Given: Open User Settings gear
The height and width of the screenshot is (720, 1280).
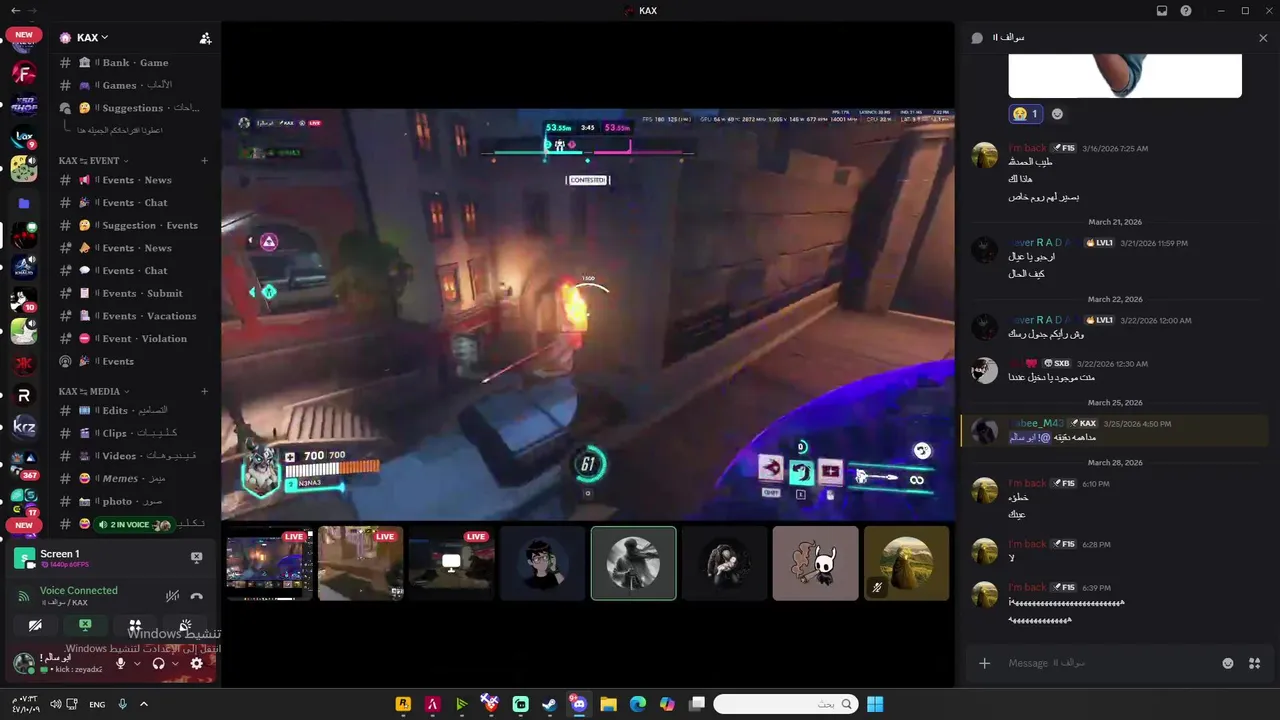Looking at the screenshot, I should [197, 663].
